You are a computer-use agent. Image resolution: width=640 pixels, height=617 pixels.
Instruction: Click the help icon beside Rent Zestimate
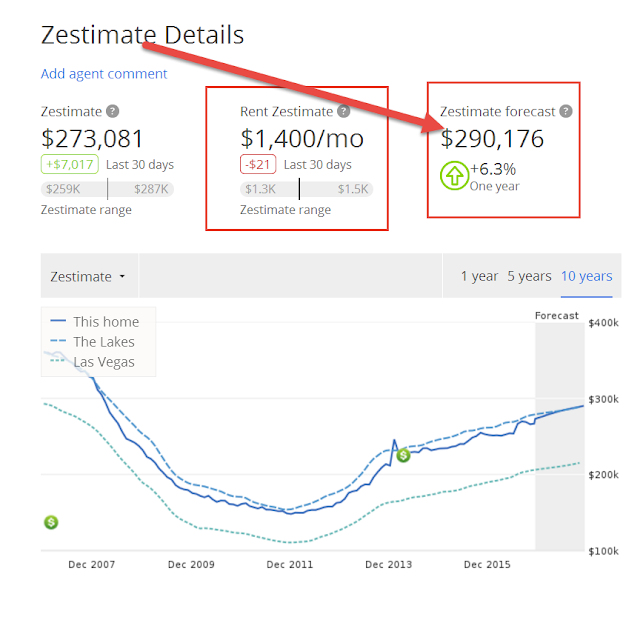click(x=344, y=111)
